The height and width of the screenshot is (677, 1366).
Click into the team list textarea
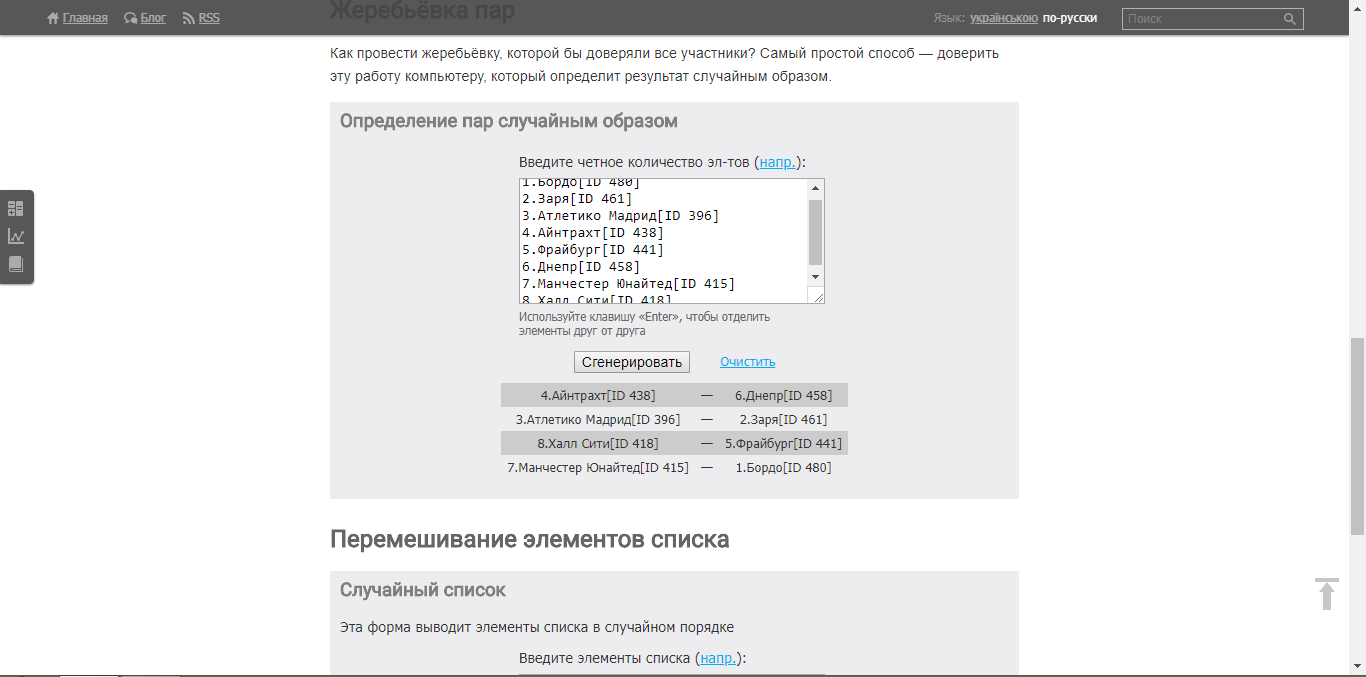(x=660, y=240)
